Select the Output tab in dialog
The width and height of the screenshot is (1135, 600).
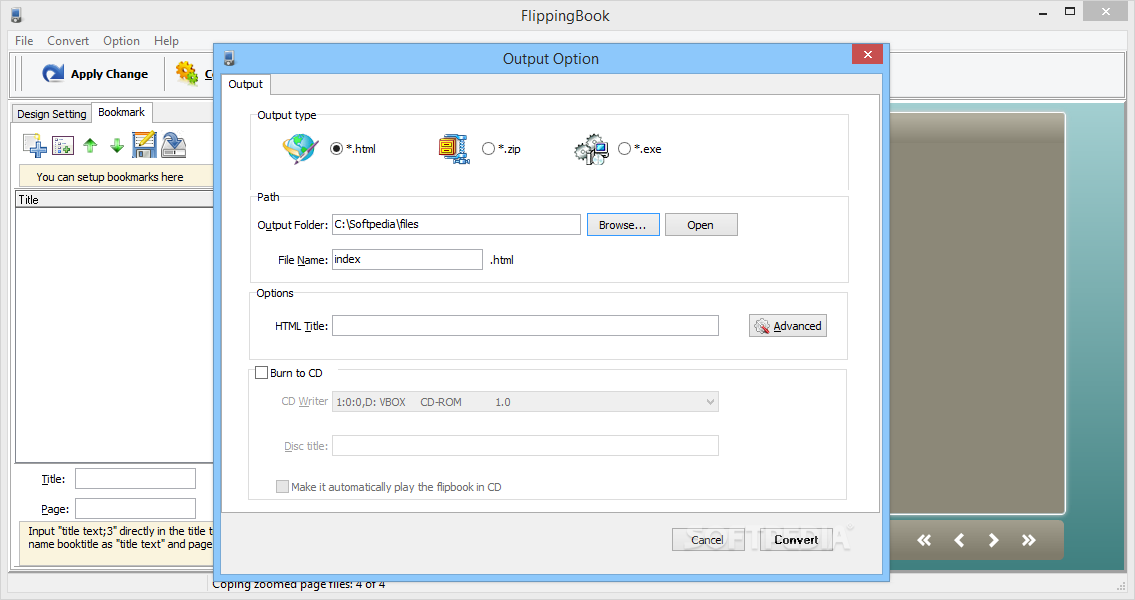point(245,84)
